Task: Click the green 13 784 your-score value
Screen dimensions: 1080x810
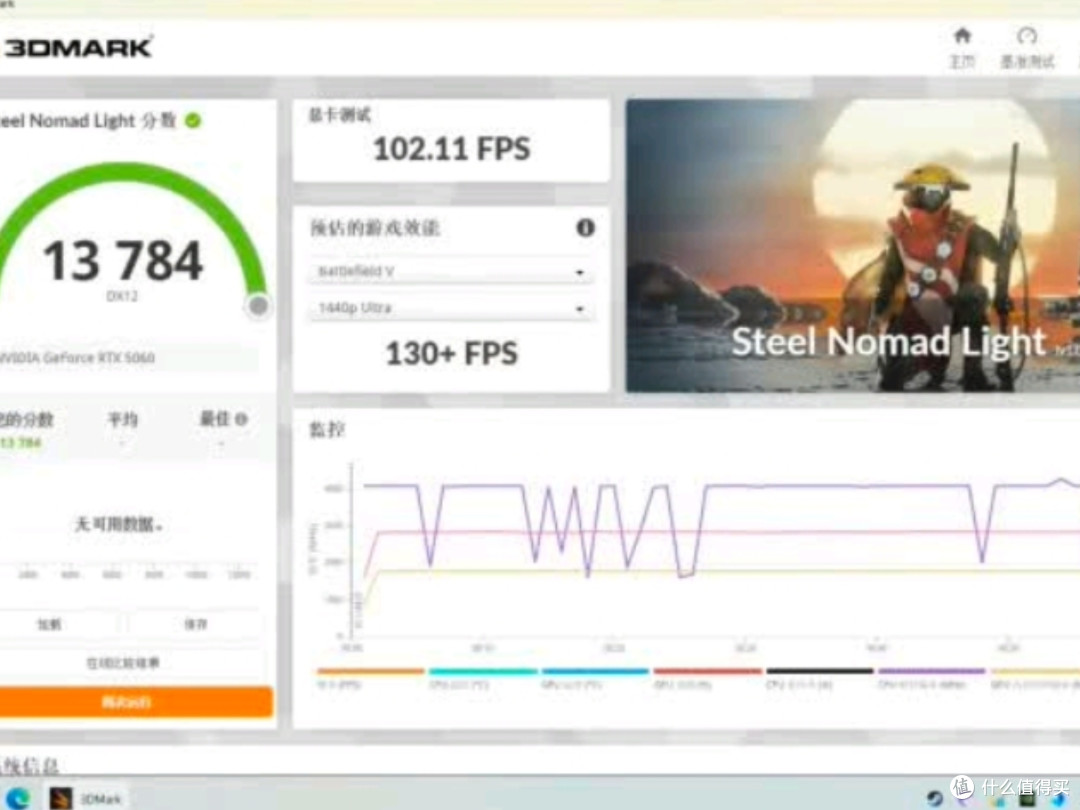Action: (x=21, y=442)
